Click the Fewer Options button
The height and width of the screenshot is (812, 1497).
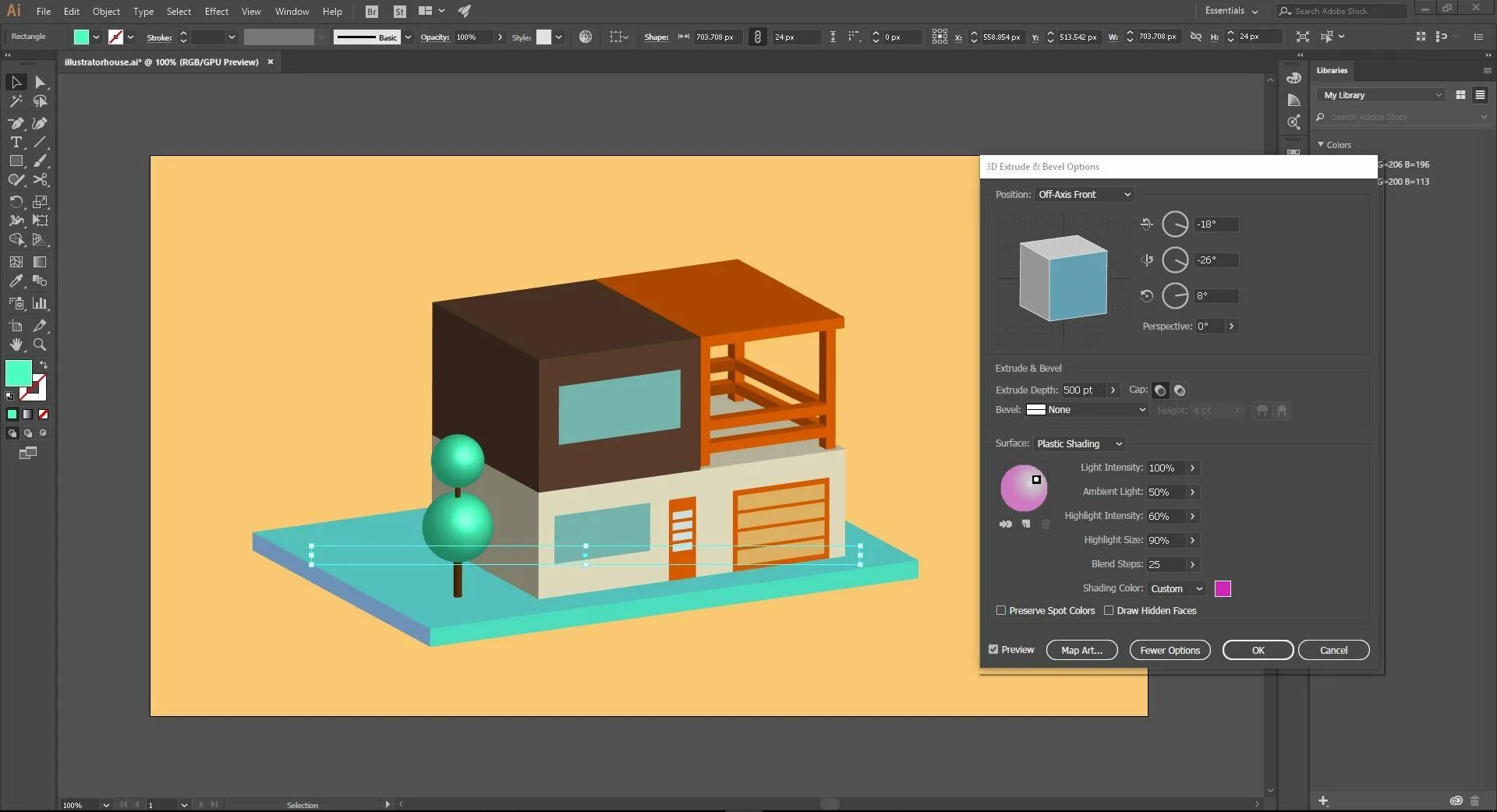tap(1170, 650)
